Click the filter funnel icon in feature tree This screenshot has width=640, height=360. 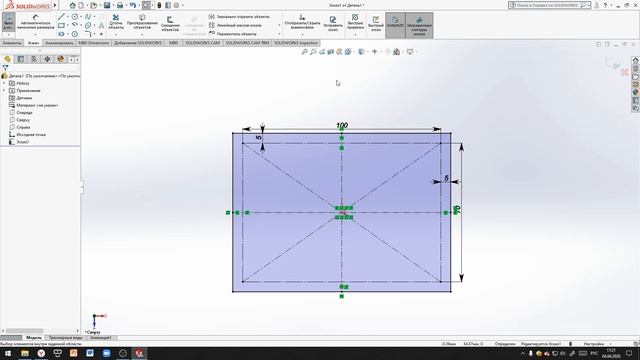(x=5, y=68)
